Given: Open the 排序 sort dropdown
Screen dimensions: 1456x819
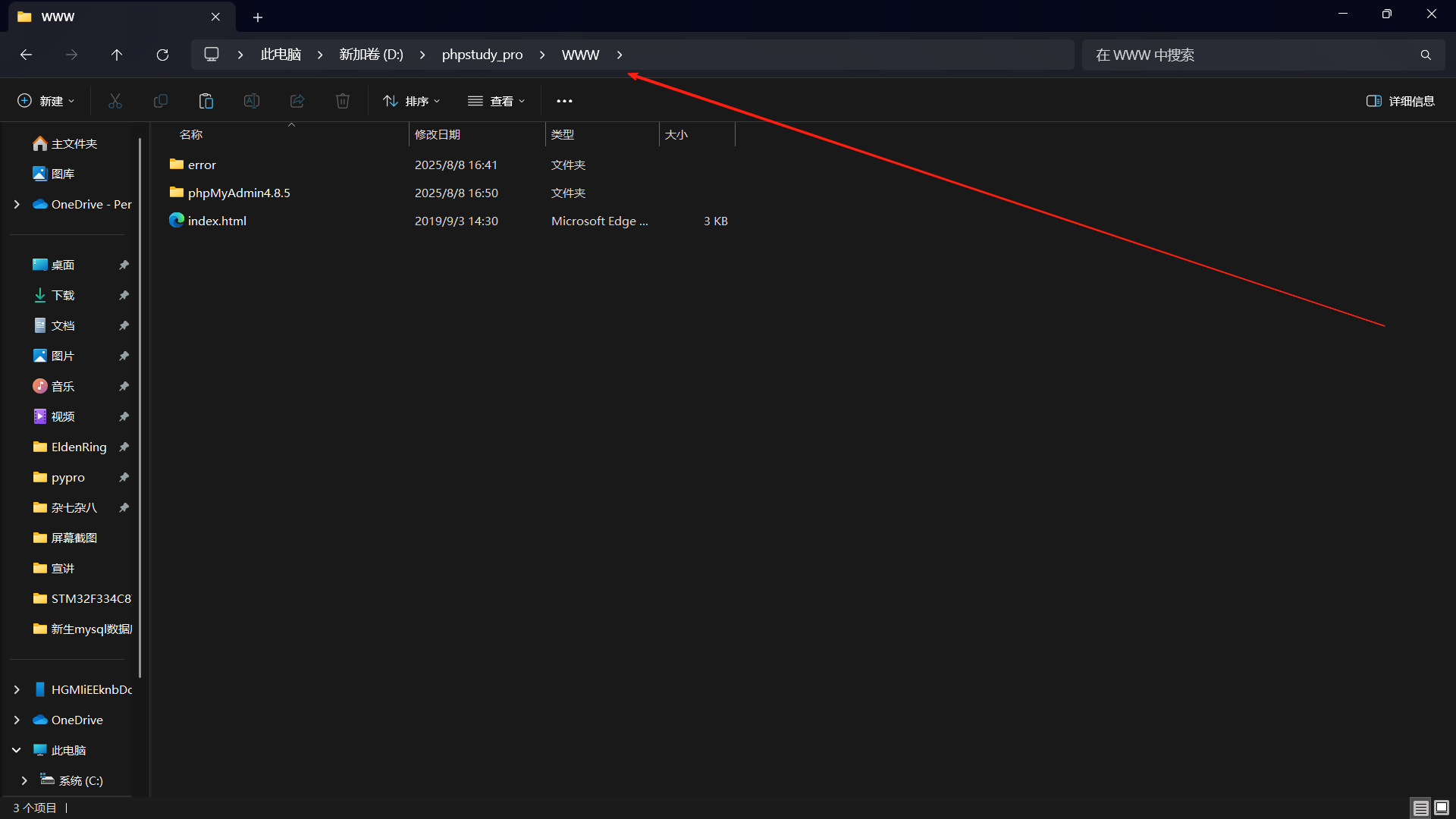Looking at the screenshot, I should point(412,101).
